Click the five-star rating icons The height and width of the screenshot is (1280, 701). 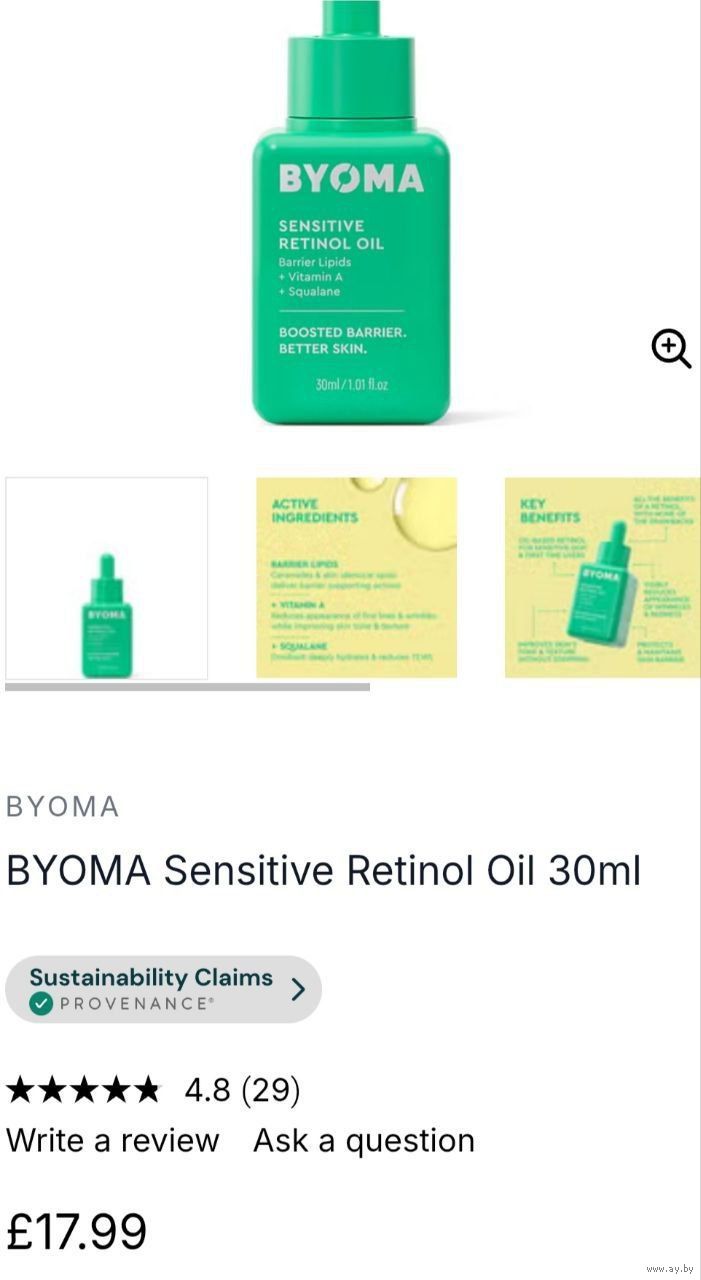point(83,1090)
